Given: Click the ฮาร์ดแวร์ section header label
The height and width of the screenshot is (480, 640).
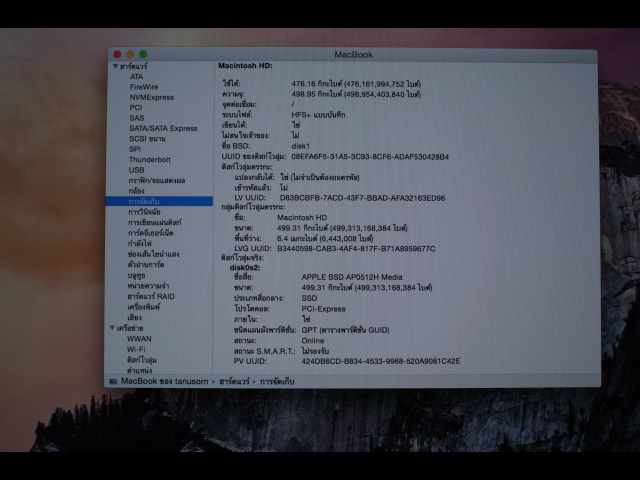Looking at the screenshot, I should (x=134, y=66).
